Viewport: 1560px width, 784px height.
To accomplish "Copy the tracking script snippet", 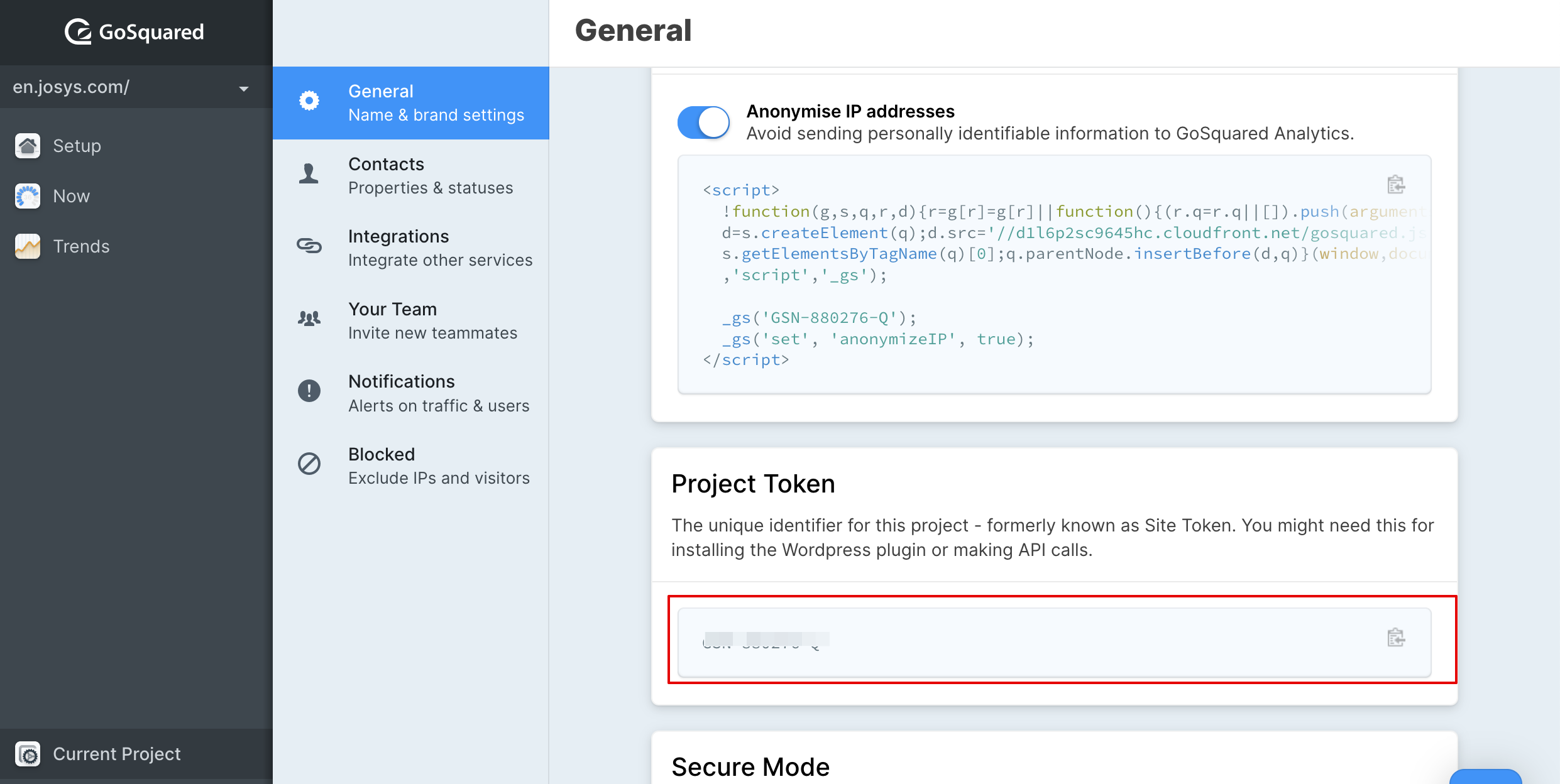I will pos(1395,185).
